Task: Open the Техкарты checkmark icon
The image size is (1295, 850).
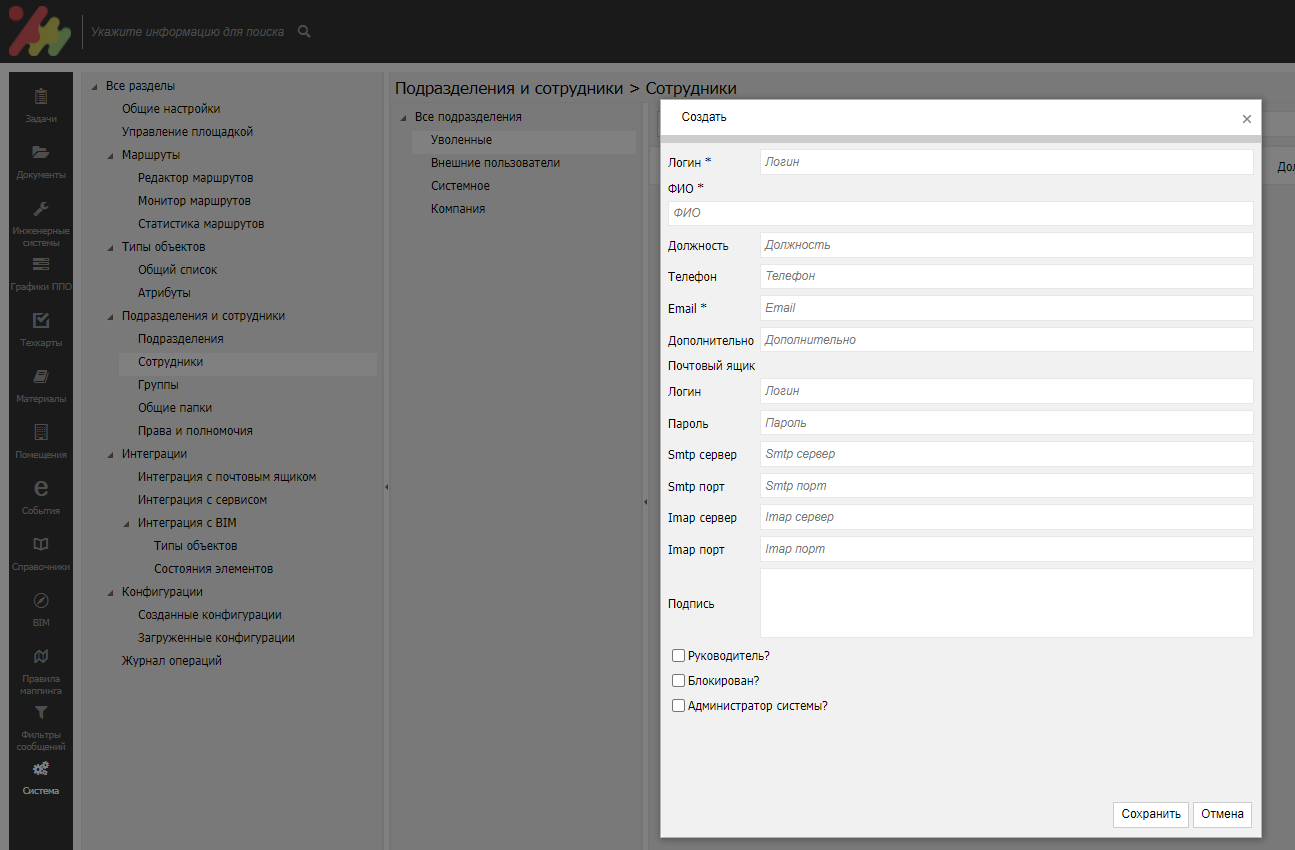Action: tap(41, 321)
